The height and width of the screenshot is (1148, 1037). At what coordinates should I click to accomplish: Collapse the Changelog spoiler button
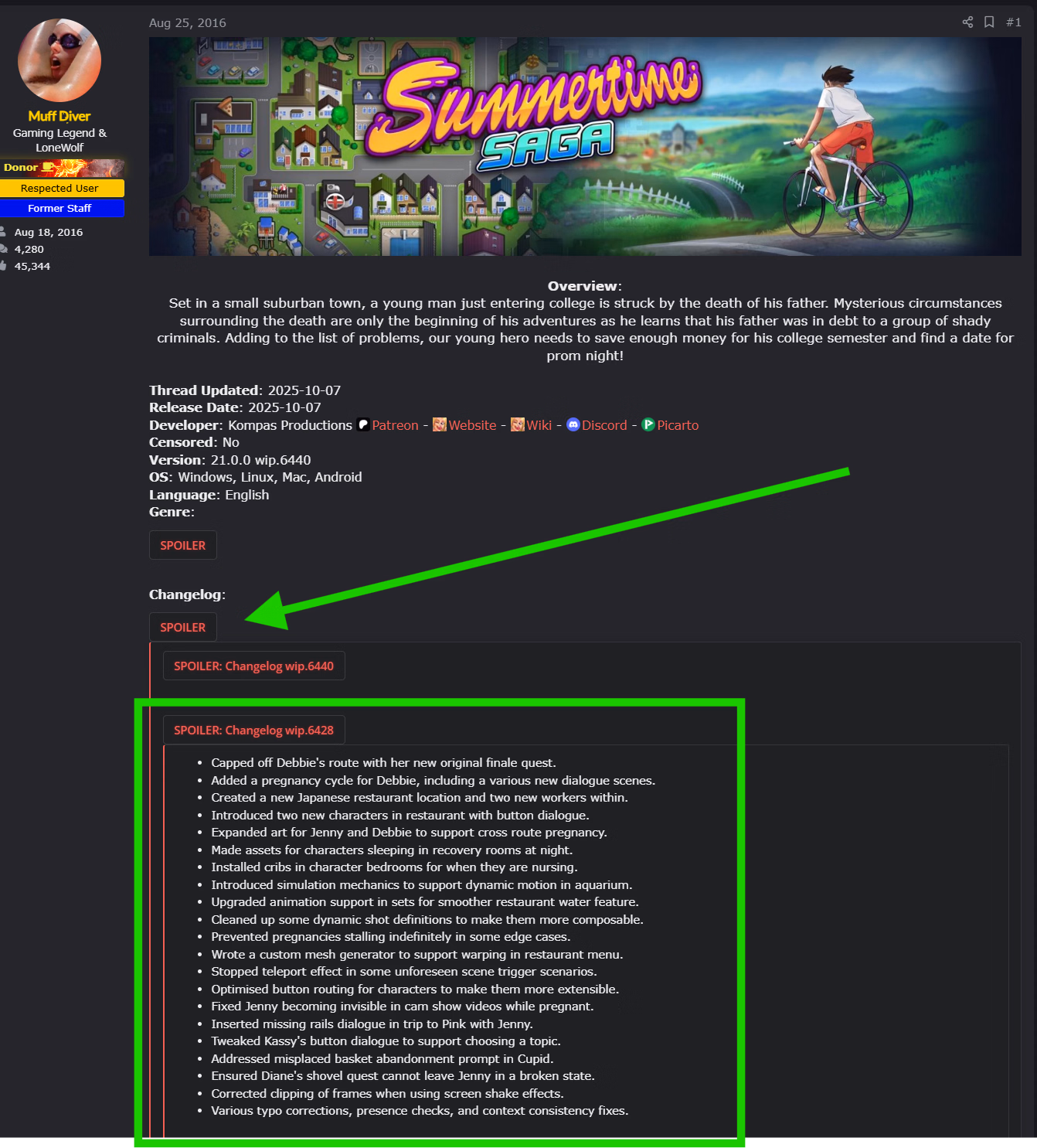click(183, 627)
